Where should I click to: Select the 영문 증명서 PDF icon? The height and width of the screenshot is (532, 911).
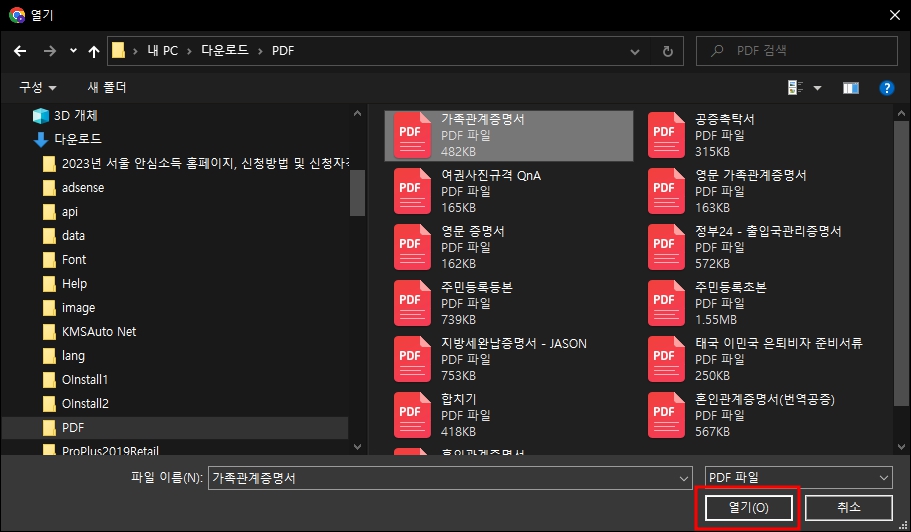coord(412,247)
